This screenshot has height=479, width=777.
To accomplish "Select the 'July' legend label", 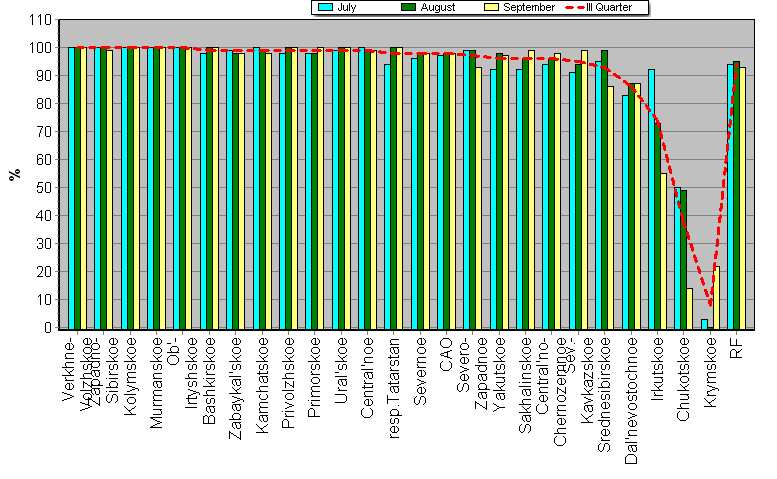I will 346,7.
